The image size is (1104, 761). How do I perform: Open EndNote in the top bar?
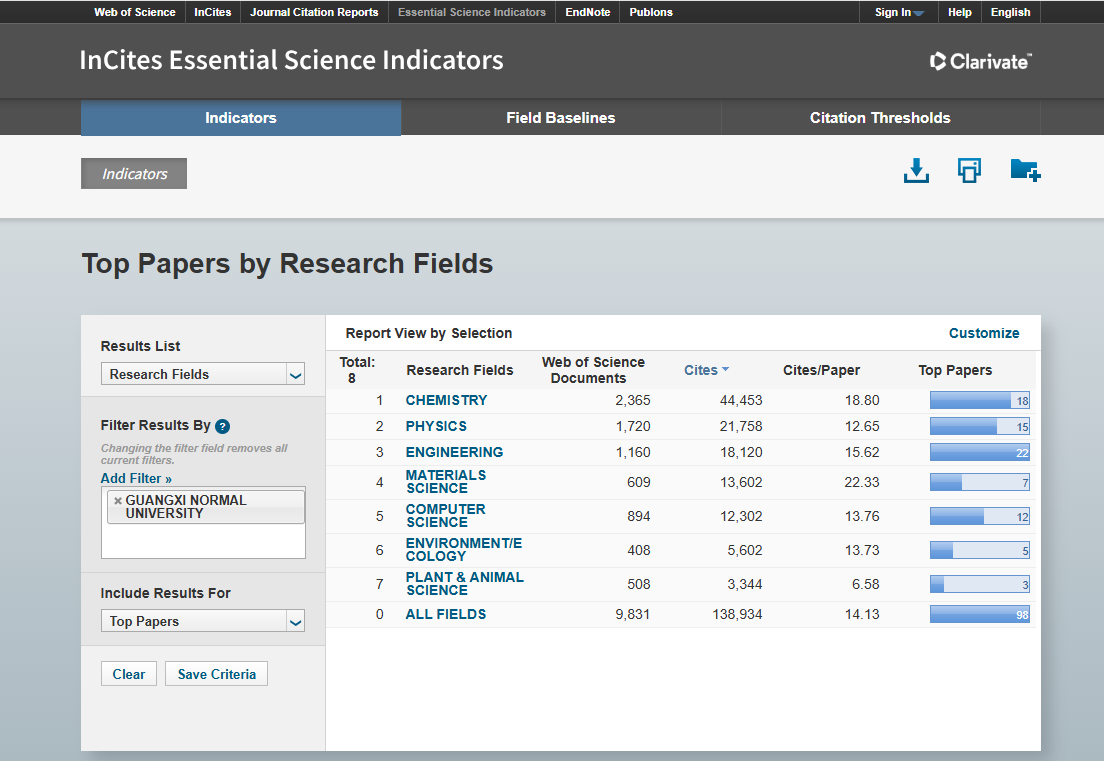[x=587, y=12]
